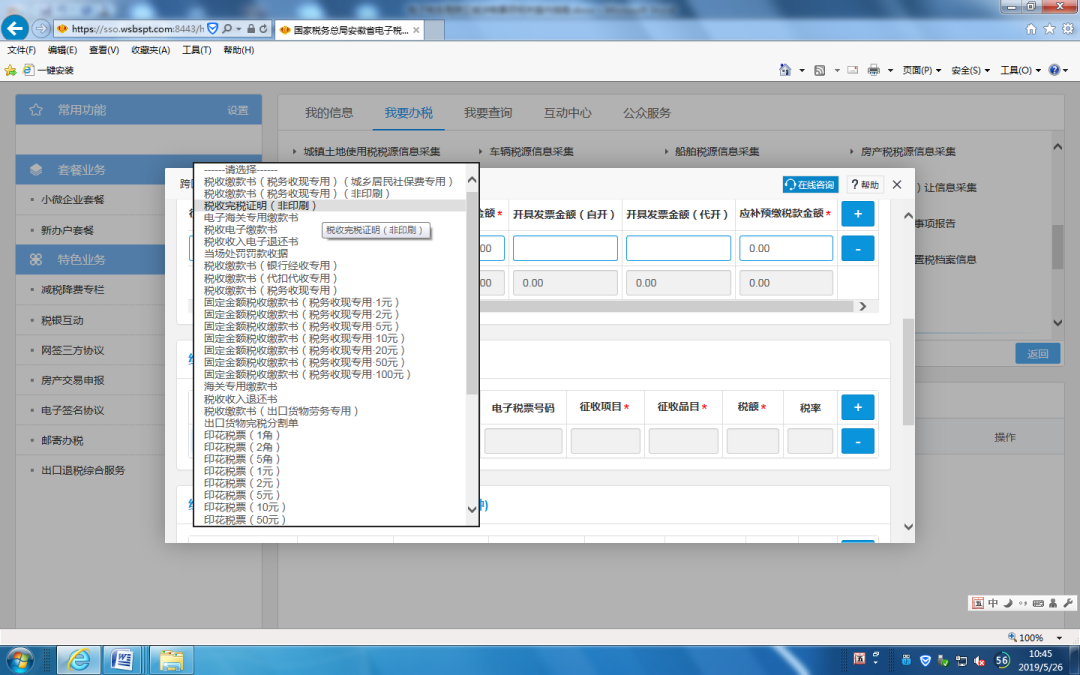Image resolution: width=1080 pixels, height=675 pixels.
Task: Click the 开具发票金额（代开）input field
Action: pos(678,248)
